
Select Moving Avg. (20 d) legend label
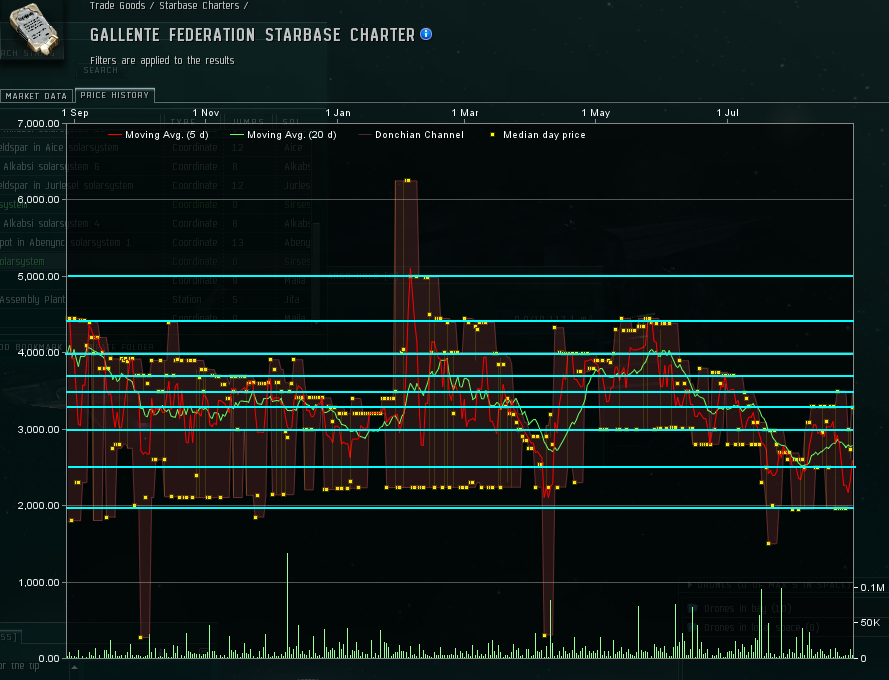(x=291, y=135)
